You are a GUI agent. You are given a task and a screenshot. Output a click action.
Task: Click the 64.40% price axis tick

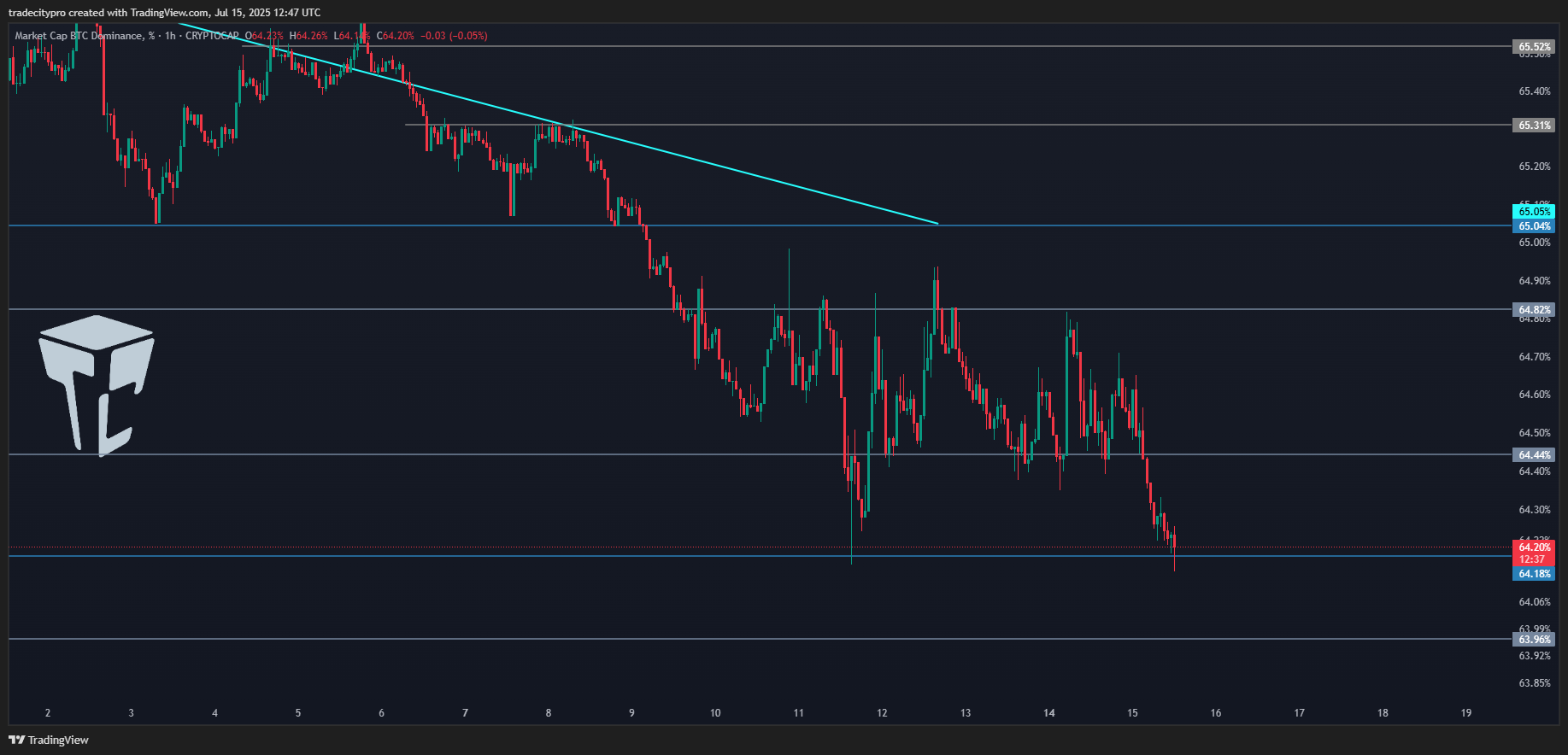(x=1535, y=471)
